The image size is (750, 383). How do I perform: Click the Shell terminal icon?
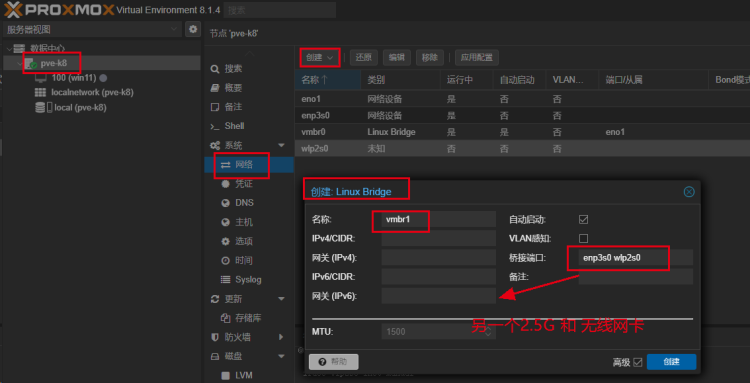pos(215,126)
